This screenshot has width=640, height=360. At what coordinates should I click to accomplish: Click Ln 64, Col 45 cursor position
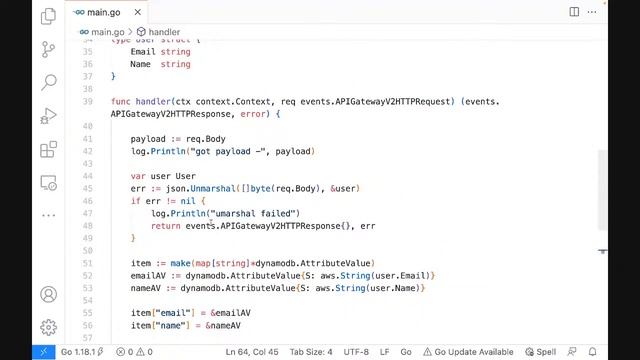252,352
